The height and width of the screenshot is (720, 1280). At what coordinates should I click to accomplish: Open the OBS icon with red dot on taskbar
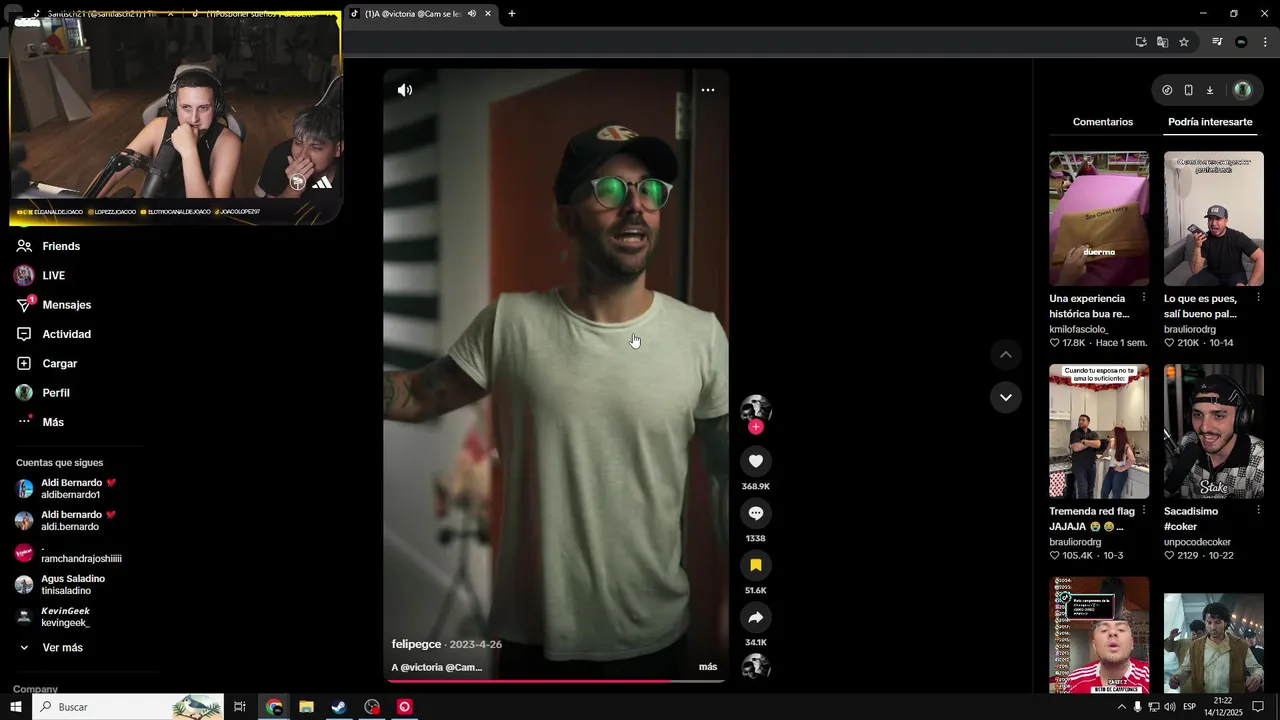372,707
